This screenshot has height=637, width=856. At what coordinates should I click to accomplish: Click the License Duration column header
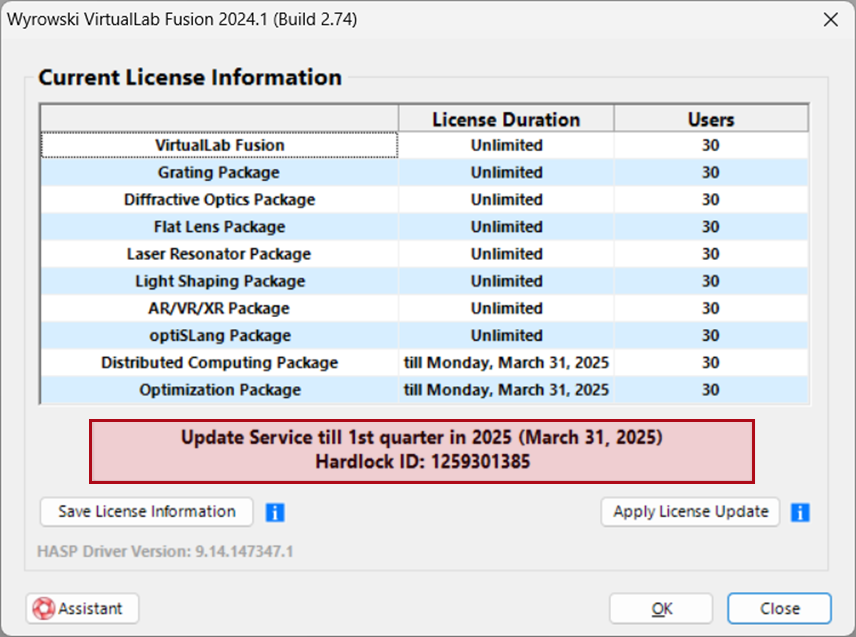(506, 119)
